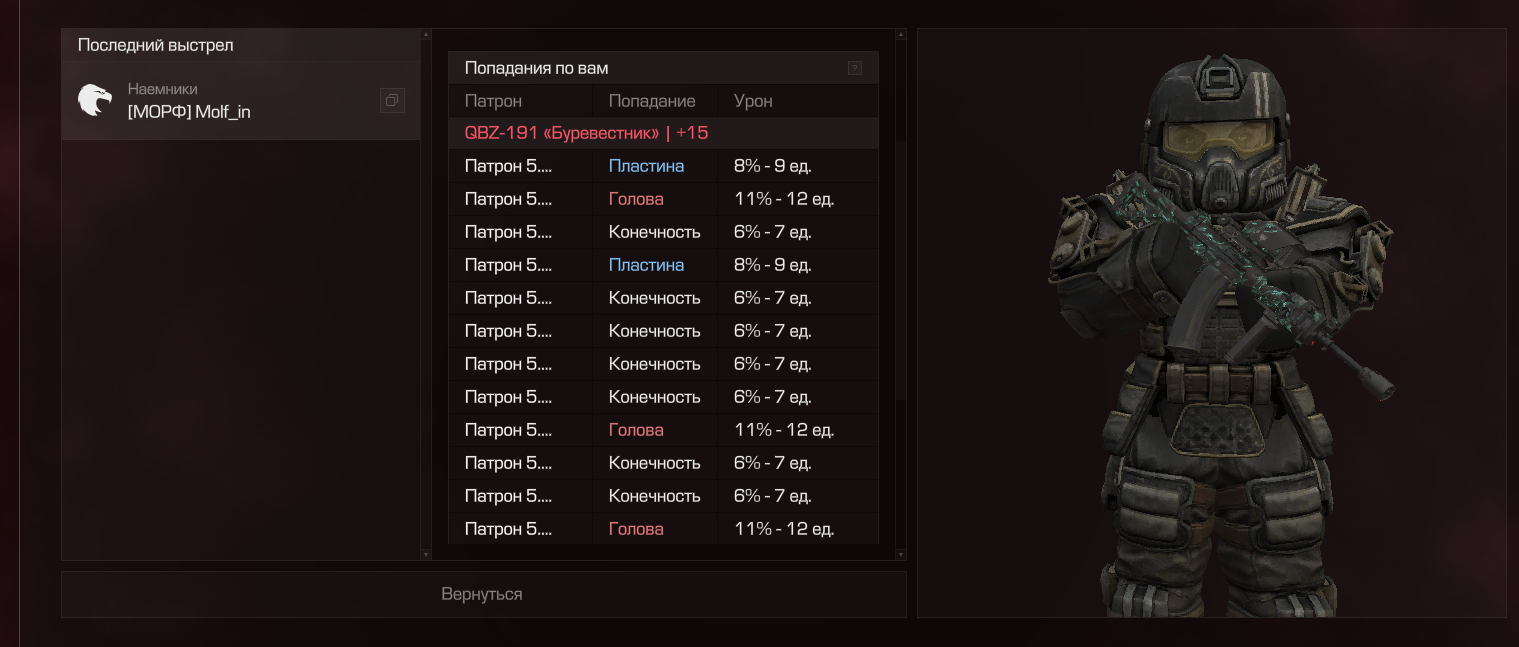Click the Патрон column header
The image size is (1519, 647).
[x=493, y=101]
